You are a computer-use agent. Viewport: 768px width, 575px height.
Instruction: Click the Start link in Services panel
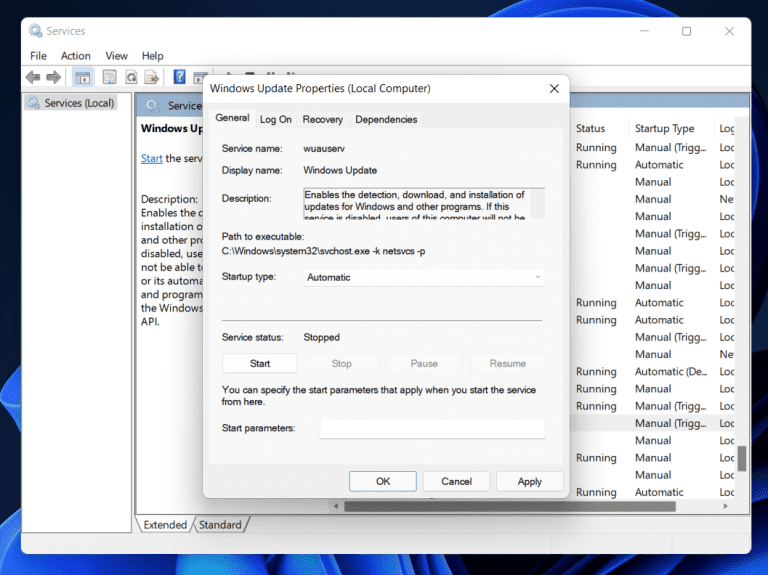pyautogui.click(x=151, y=158)
